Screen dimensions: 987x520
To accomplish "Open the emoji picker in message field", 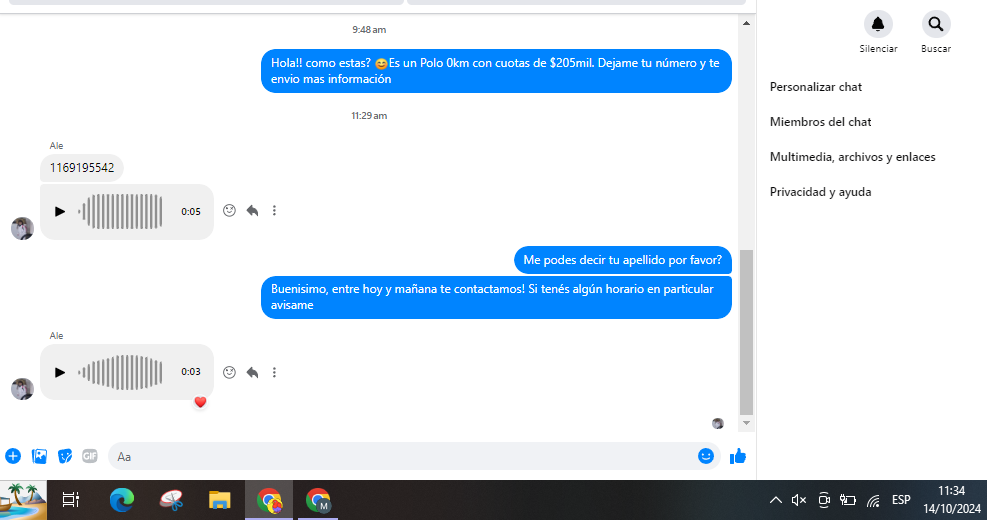I will (x=706, y=456).
